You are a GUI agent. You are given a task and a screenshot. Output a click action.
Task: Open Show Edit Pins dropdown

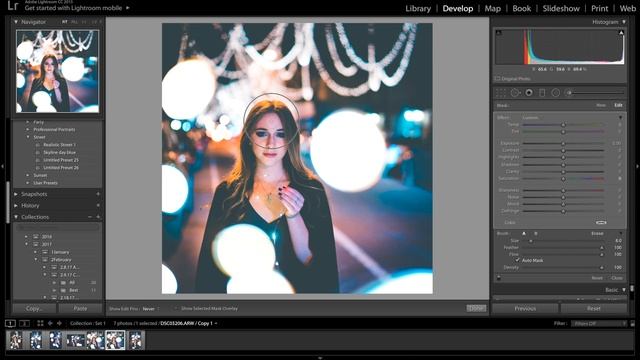pos(151,309)
